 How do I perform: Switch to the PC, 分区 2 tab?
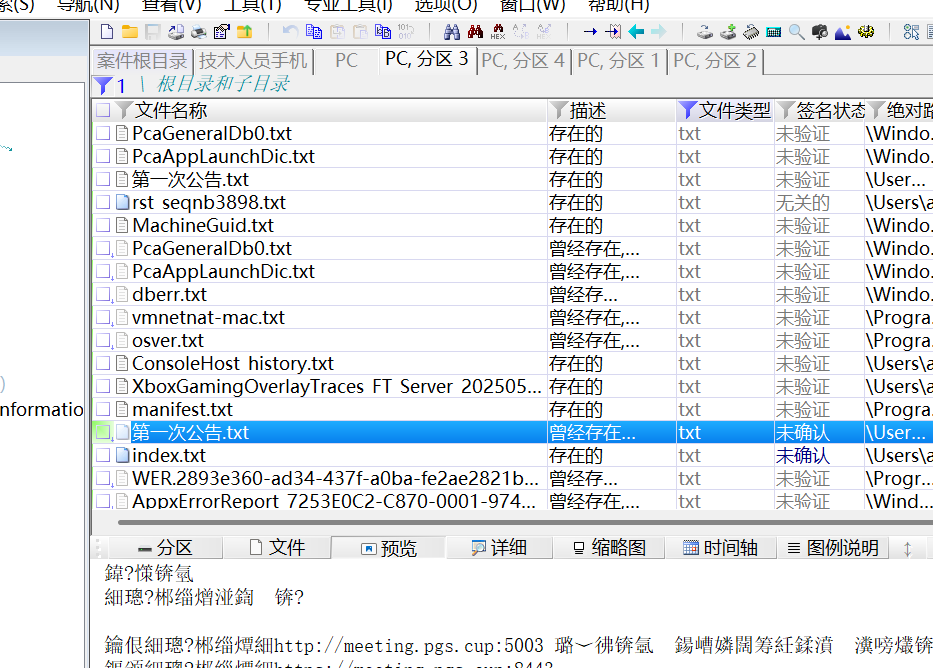click(x=715, y=61)
